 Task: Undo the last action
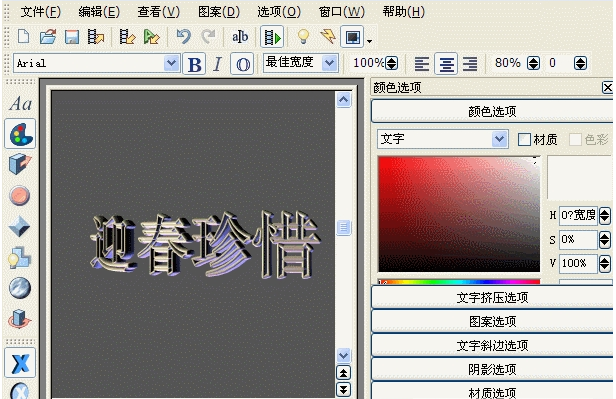coord(183,37)
